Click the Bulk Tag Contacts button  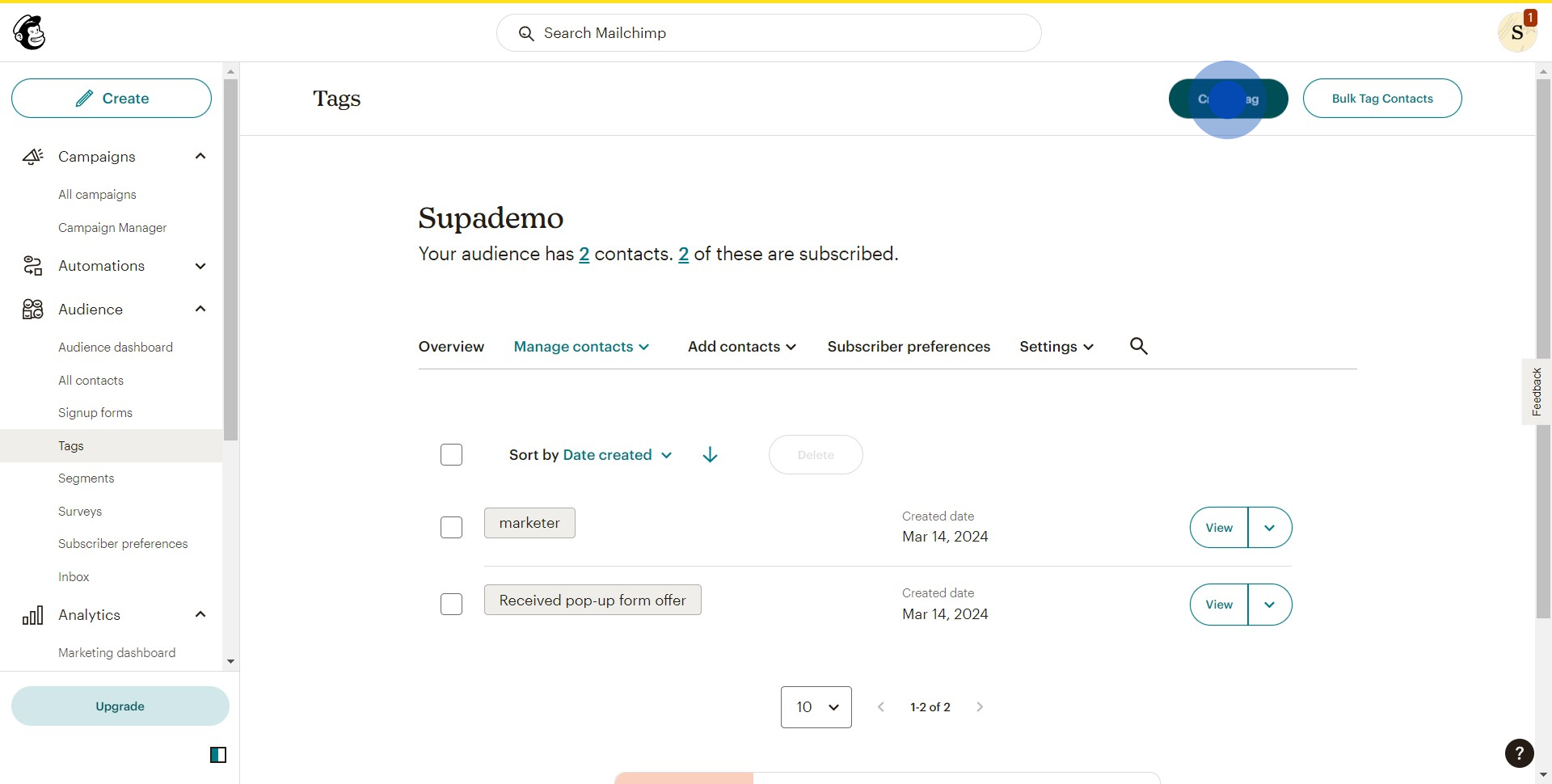point(1382,98)
